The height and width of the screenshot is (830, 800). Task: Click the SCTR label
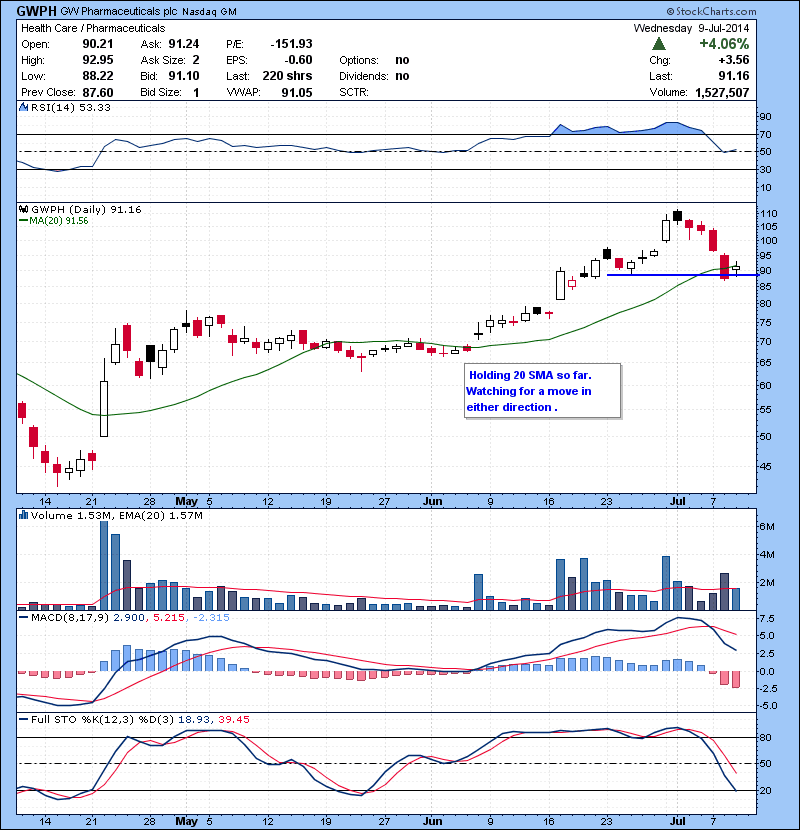[354, 93]
